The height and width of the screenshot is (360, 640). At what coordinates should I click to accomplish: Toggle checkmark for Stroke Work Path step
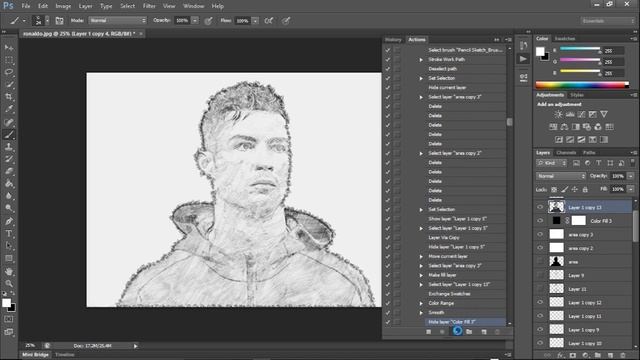388,60
